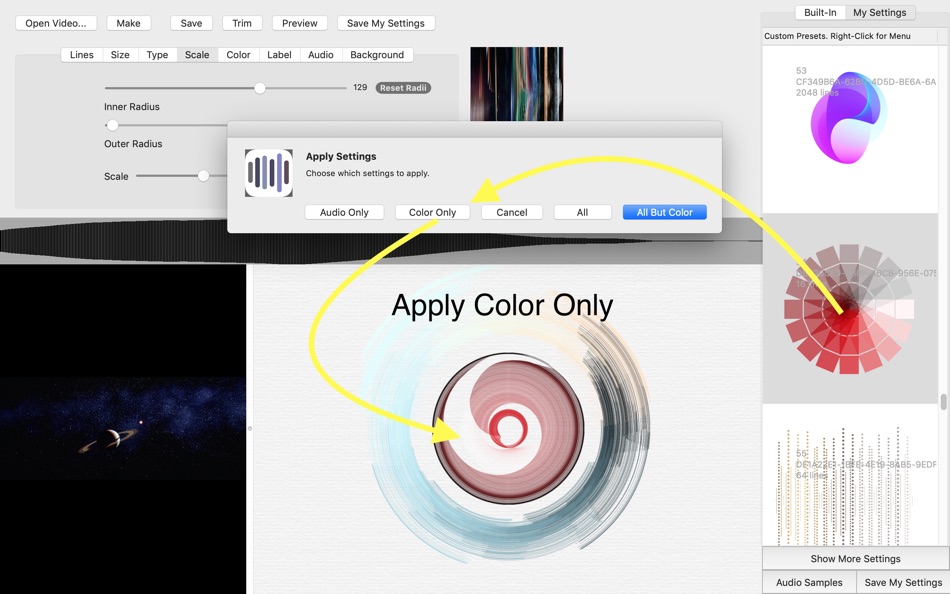Screen dimensions: 950x594
Task: Click the Make button
Action: point(128,23)
